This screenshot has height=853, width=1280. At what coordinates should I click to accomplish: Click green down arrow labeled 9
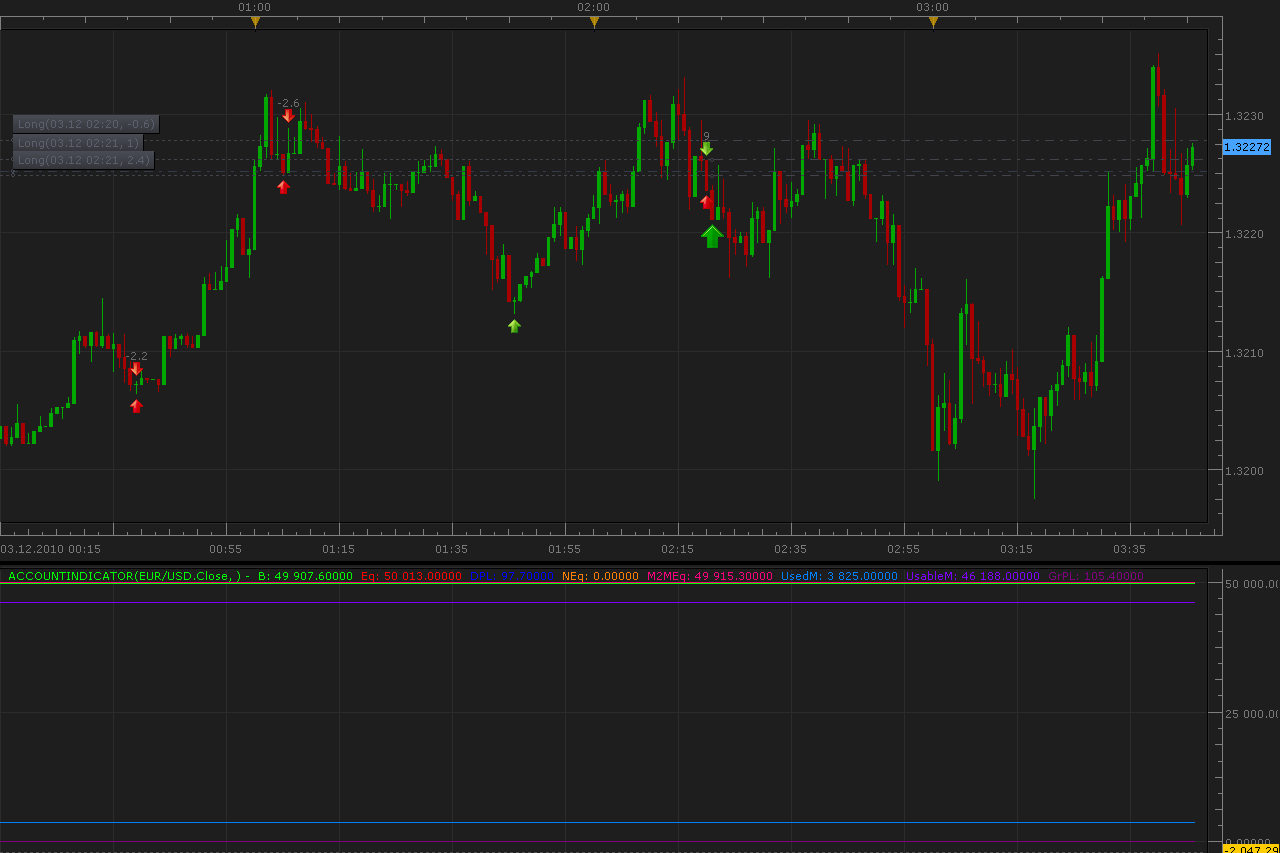[706, 149]
